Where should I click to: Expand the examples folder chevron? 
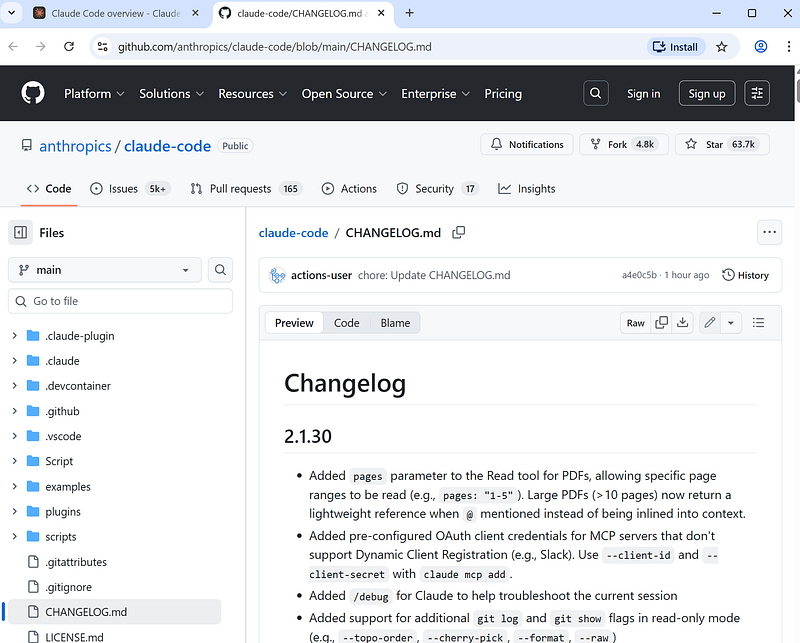pos(14,486)
